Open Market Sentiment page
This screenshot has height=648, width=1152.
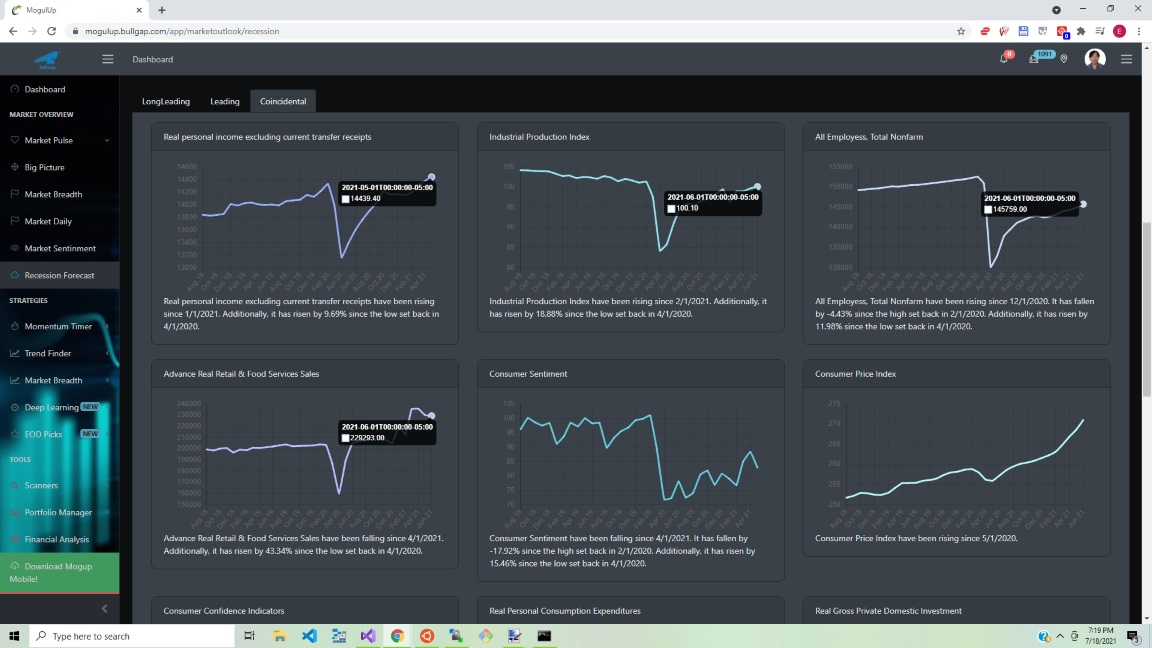[60, 248]
